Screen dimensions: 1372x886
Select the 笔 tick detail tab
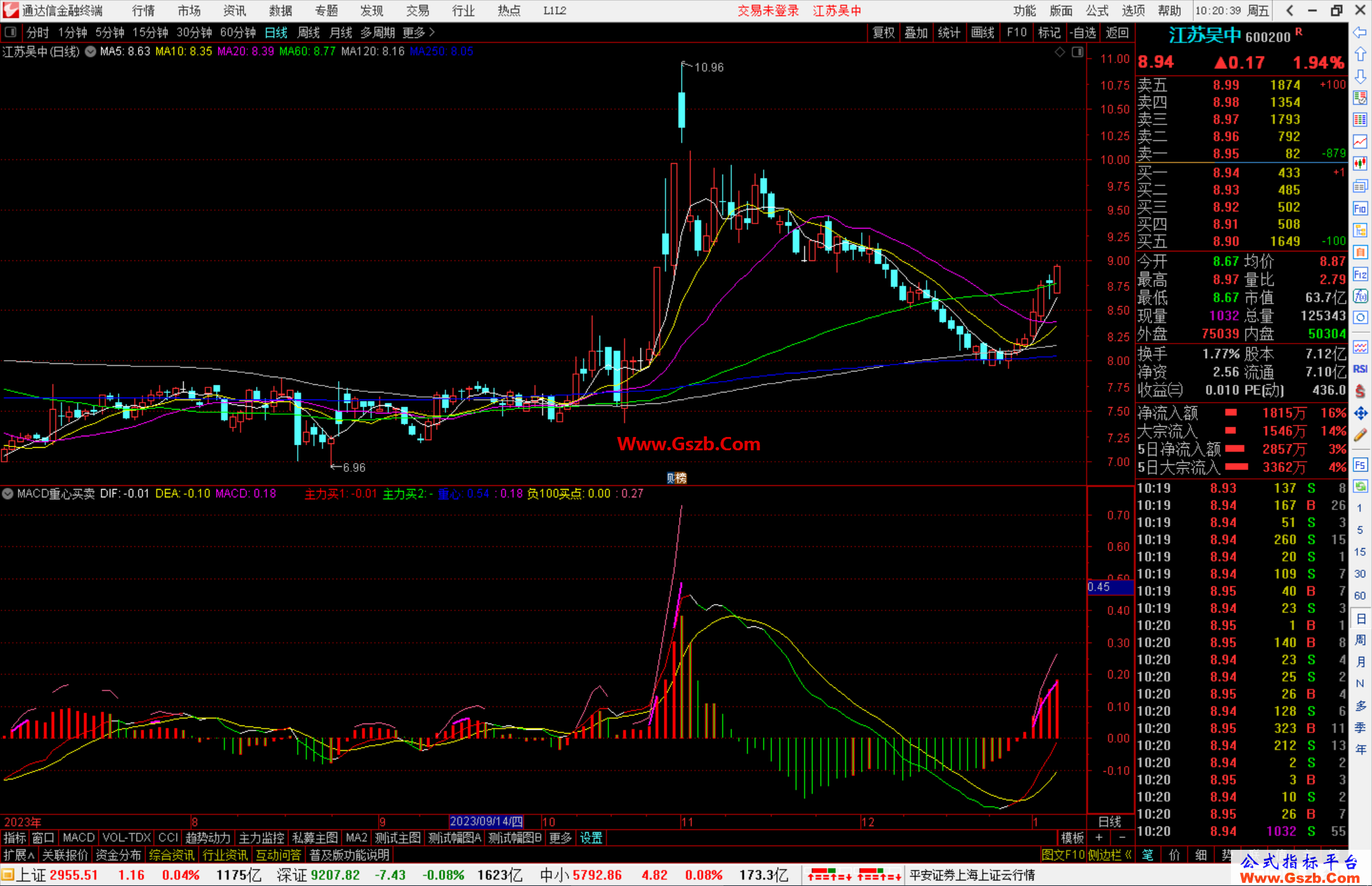[x=1148, y=855]
